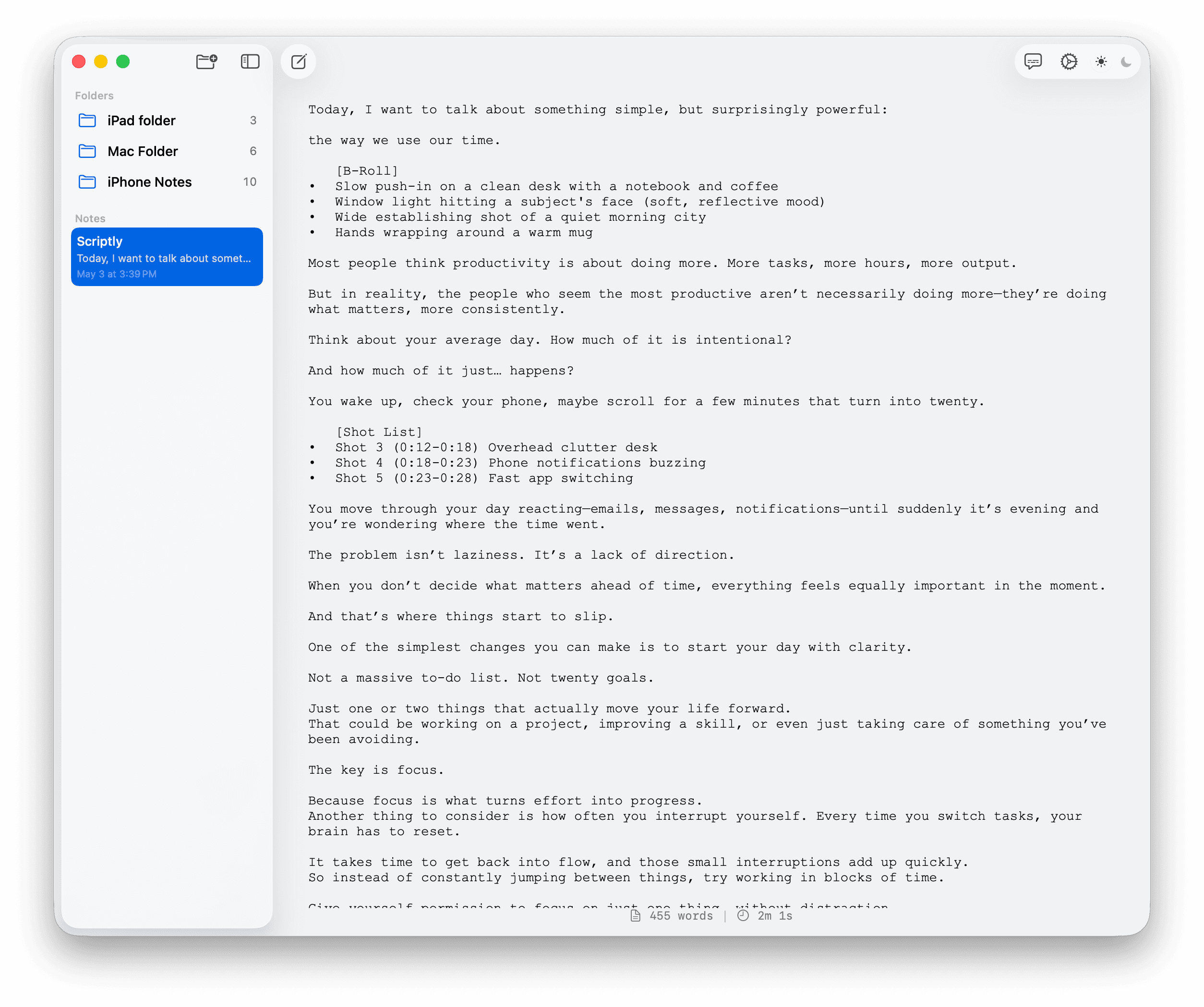Click 'And that's where things start to slip.'

[x=461, y=617]
